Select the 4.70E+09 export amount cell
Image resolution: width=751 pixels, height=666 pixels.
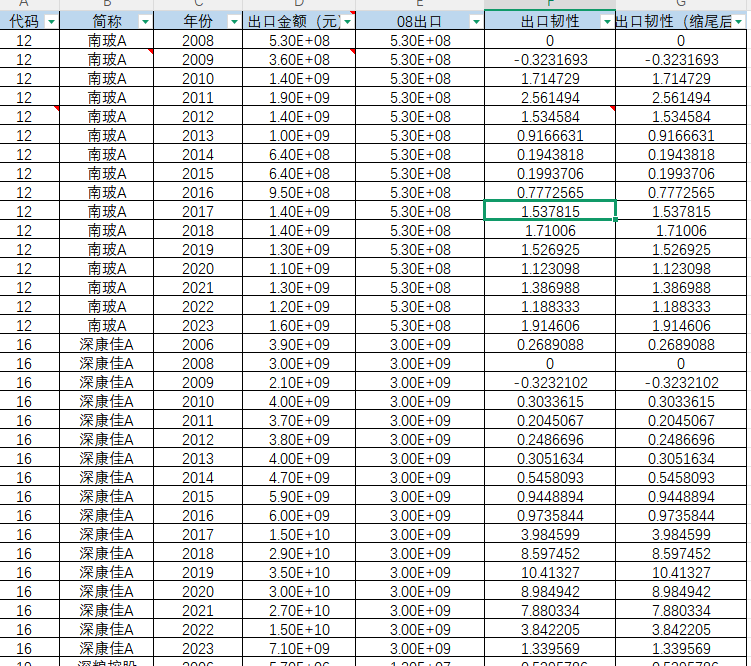(299, 477)
